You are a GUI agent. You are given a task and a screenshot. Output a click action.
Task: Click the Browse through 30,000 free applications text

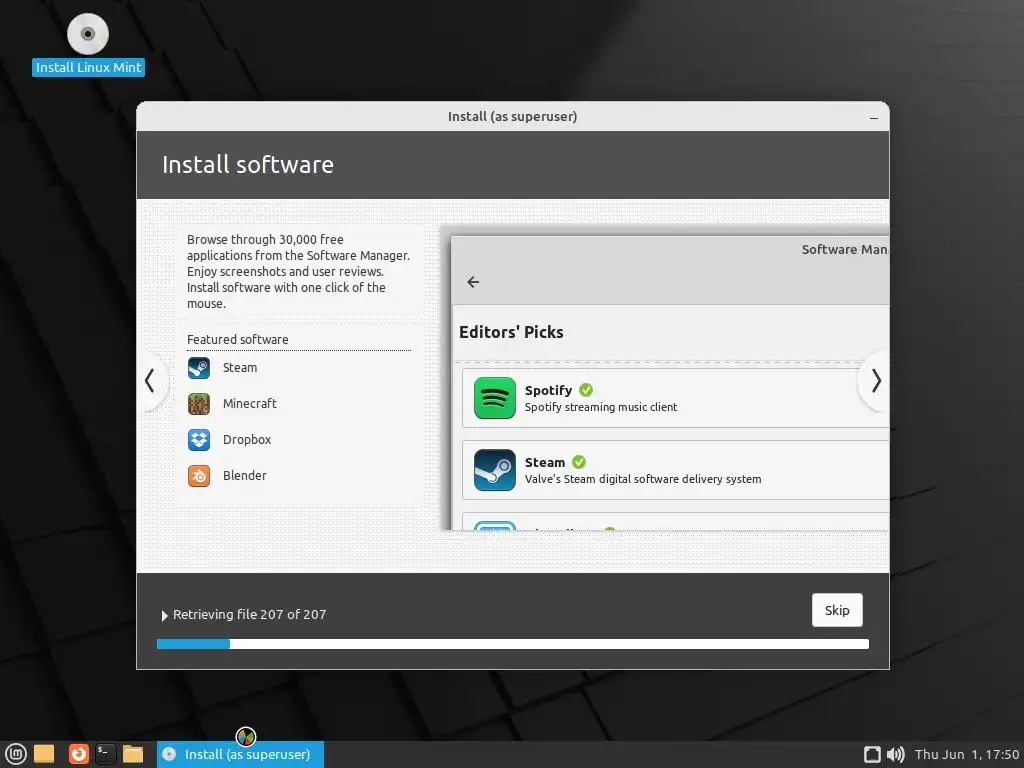point(298,272)
